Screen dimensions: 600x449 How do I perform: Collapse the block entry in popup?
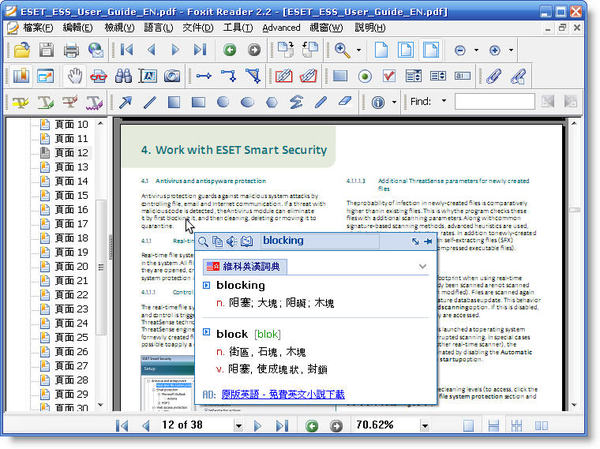coord(207,332)
